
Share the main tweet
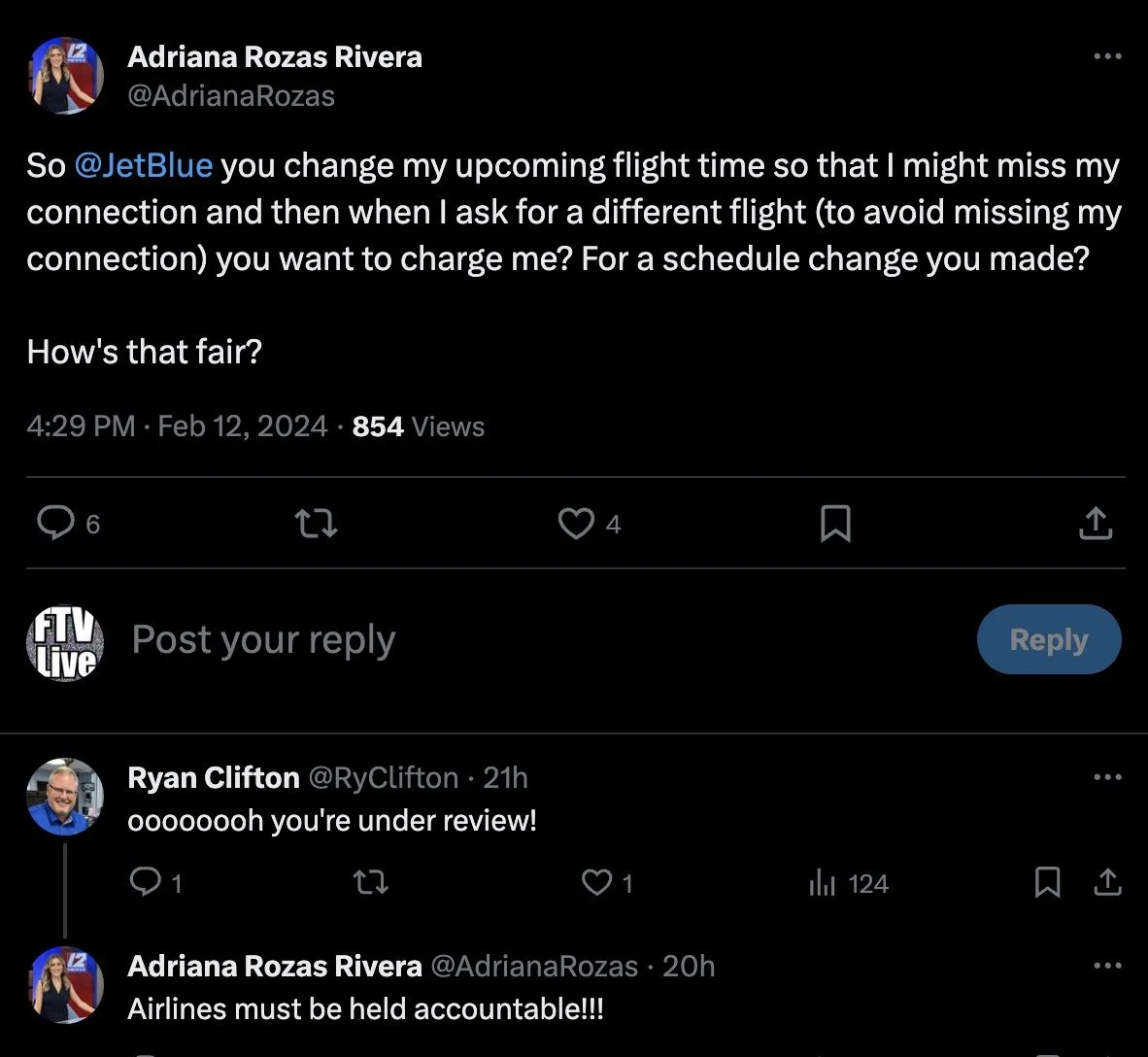(x=1095, y=525)
